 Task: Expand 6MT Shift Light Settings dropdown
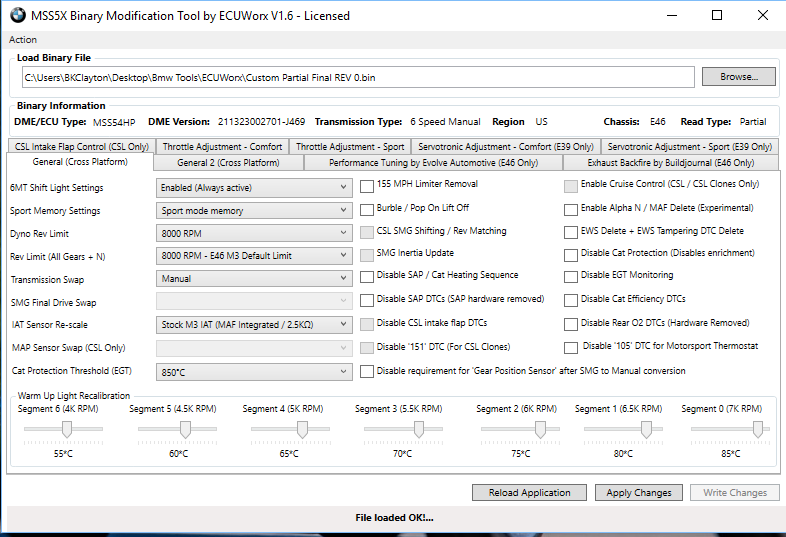point(254,188)
